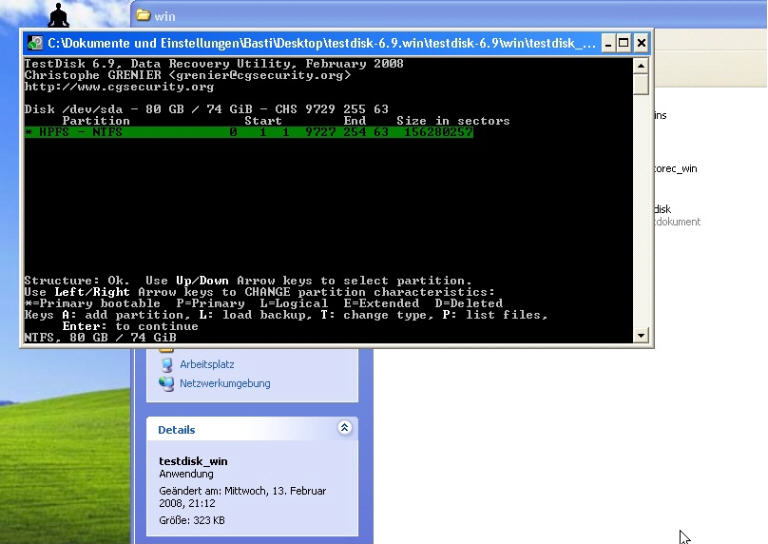Image resolution: width=768 pixels, height=544 pixels.
Task: Click 'Structure: Ok.' status text
Action: (x=77, y=281)
